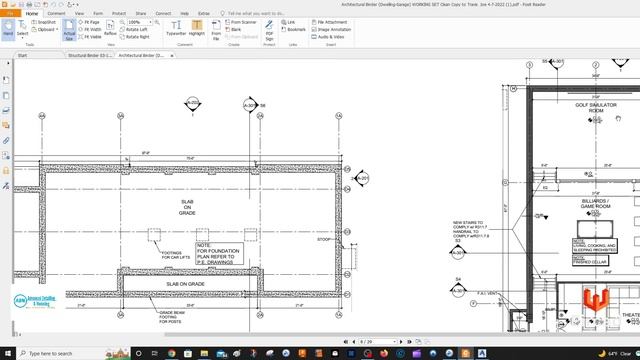The width and height of the screenshot is (640, 360).
Task: Open the File menu
Action: (x=10, y=13)
